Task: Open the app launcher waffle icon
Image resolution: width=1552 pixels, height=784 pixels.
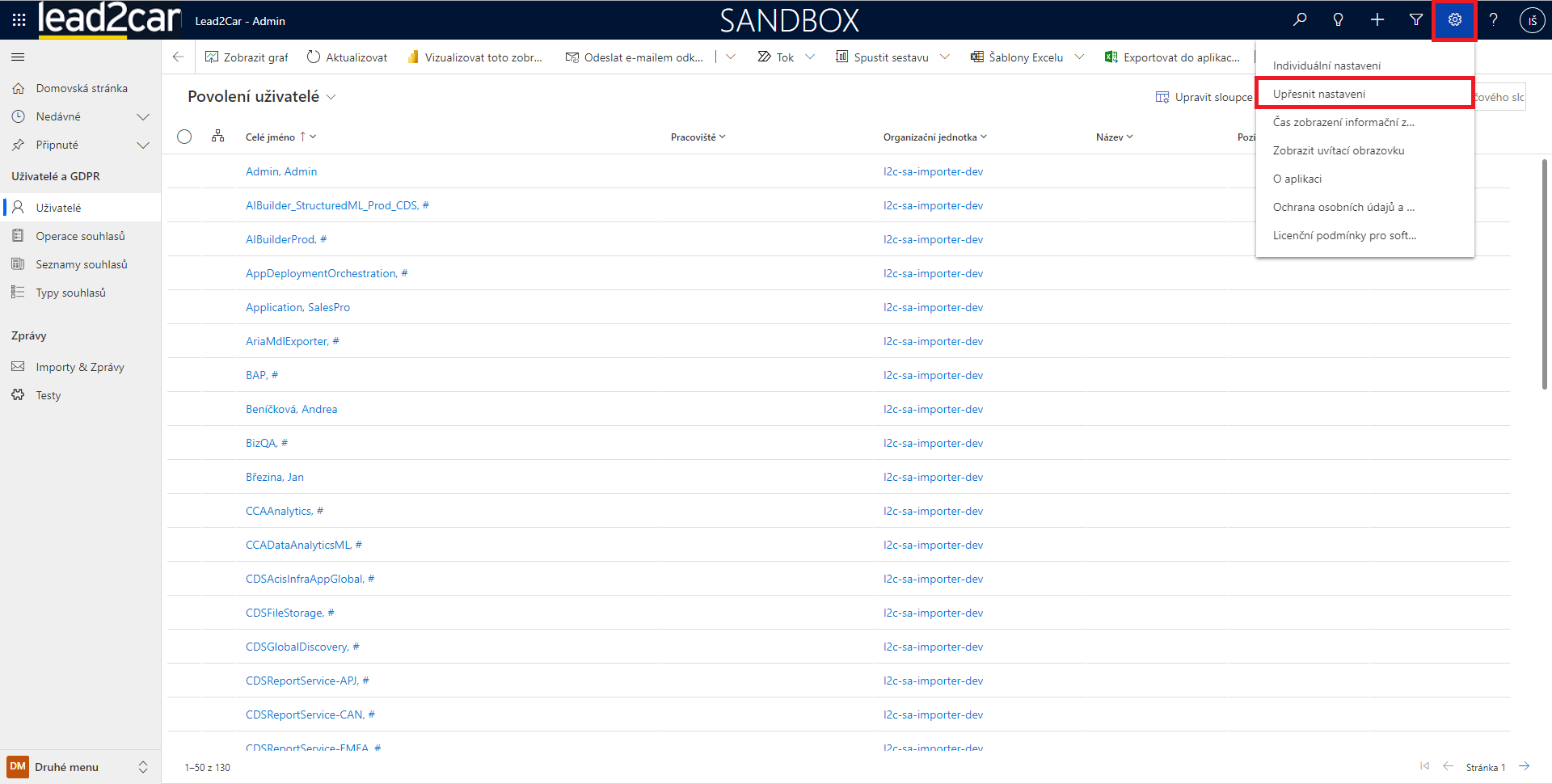Action: [19, 20]
